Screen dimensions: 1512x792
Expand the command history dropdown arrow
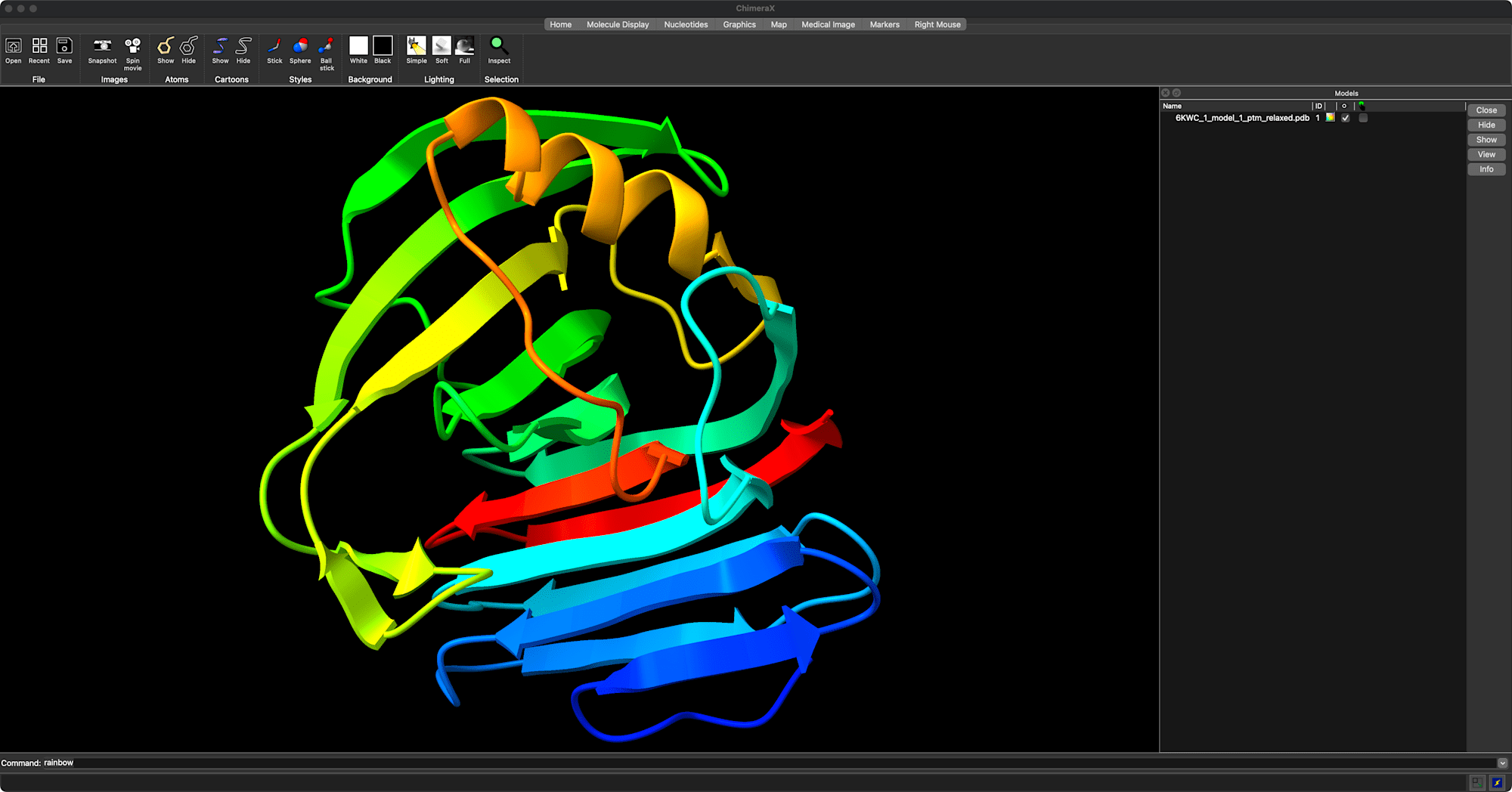(1503, 763)
